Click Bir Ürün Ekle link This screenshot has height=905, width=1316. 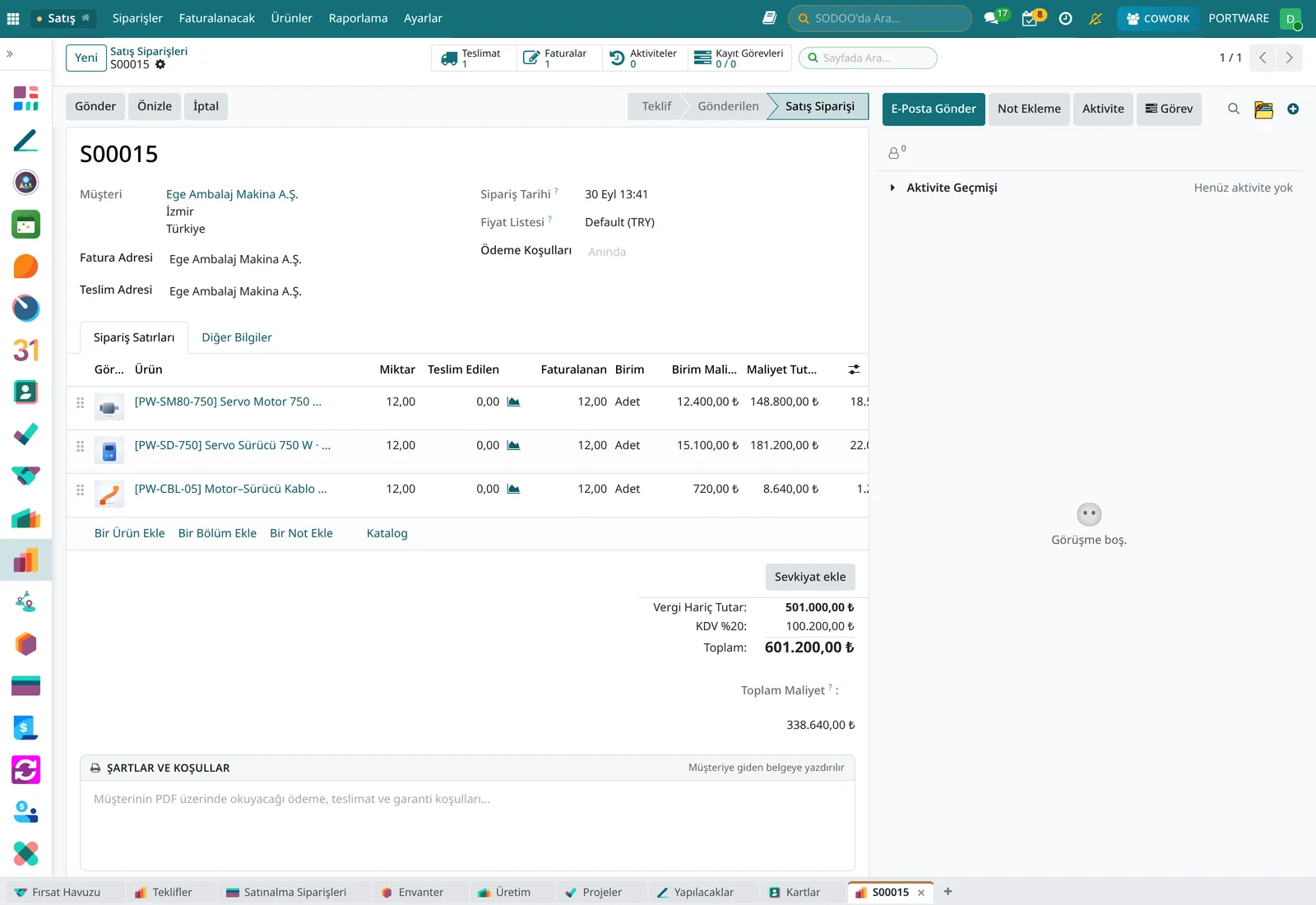[130, 533]
